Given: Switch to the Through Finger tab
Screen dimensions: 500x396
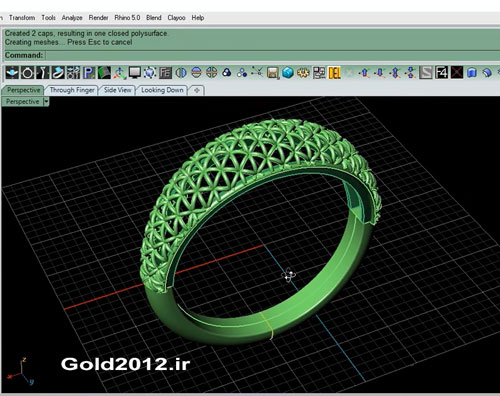Looking at the screenshot, I should point(72,90).
